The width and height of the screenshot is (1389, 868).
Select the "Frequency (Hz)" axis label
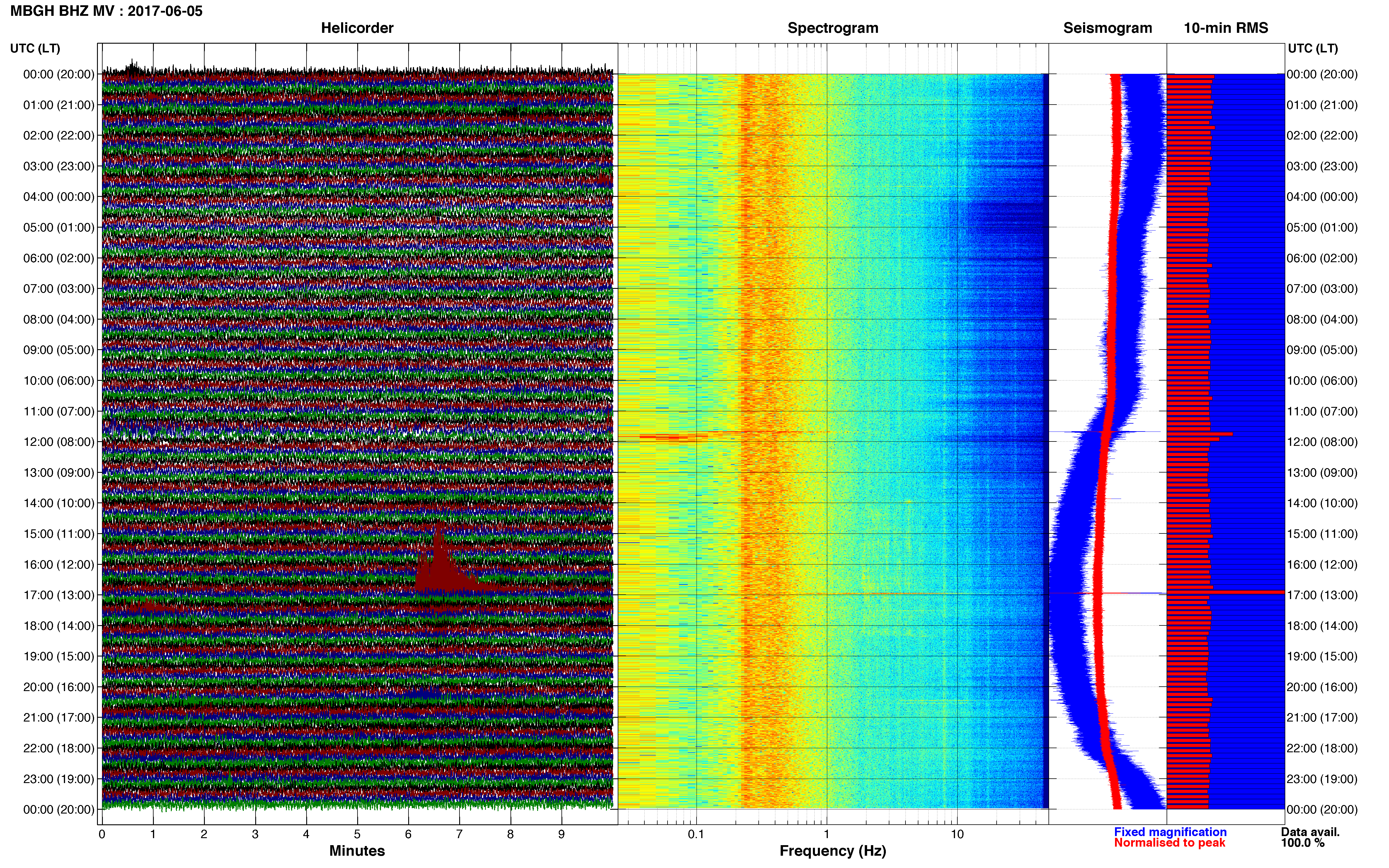tap(833, 851)
